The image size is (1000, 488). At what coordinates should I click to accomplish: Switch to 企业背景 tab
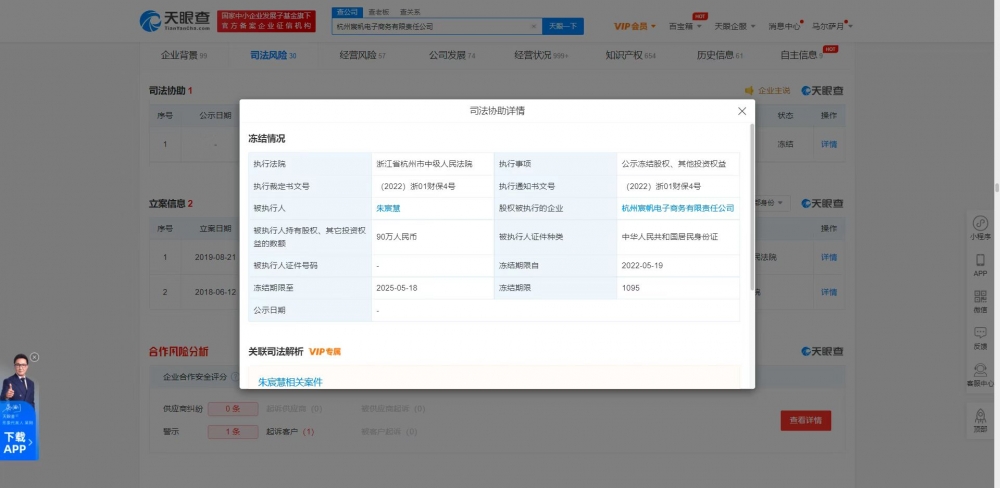184,55
